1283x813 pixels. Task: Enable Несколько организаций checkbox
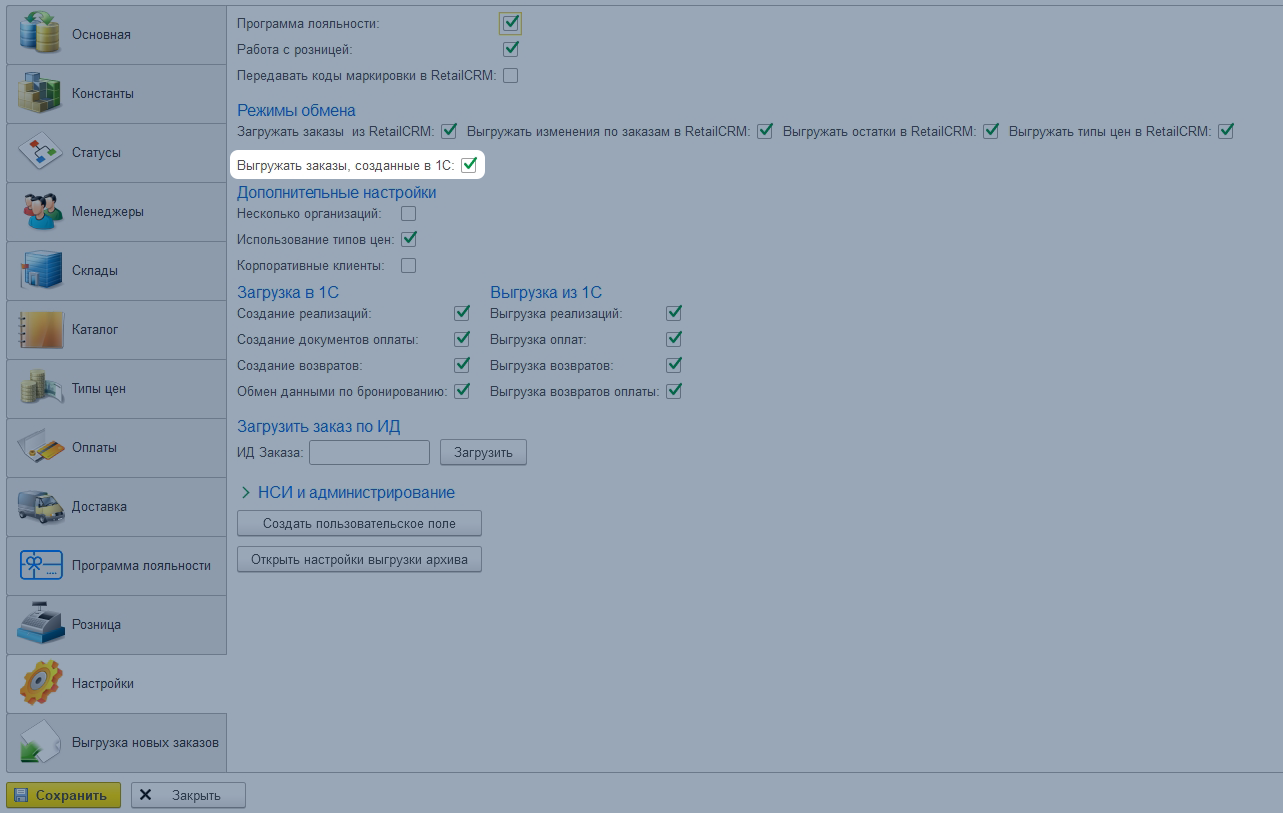point(408,214)
